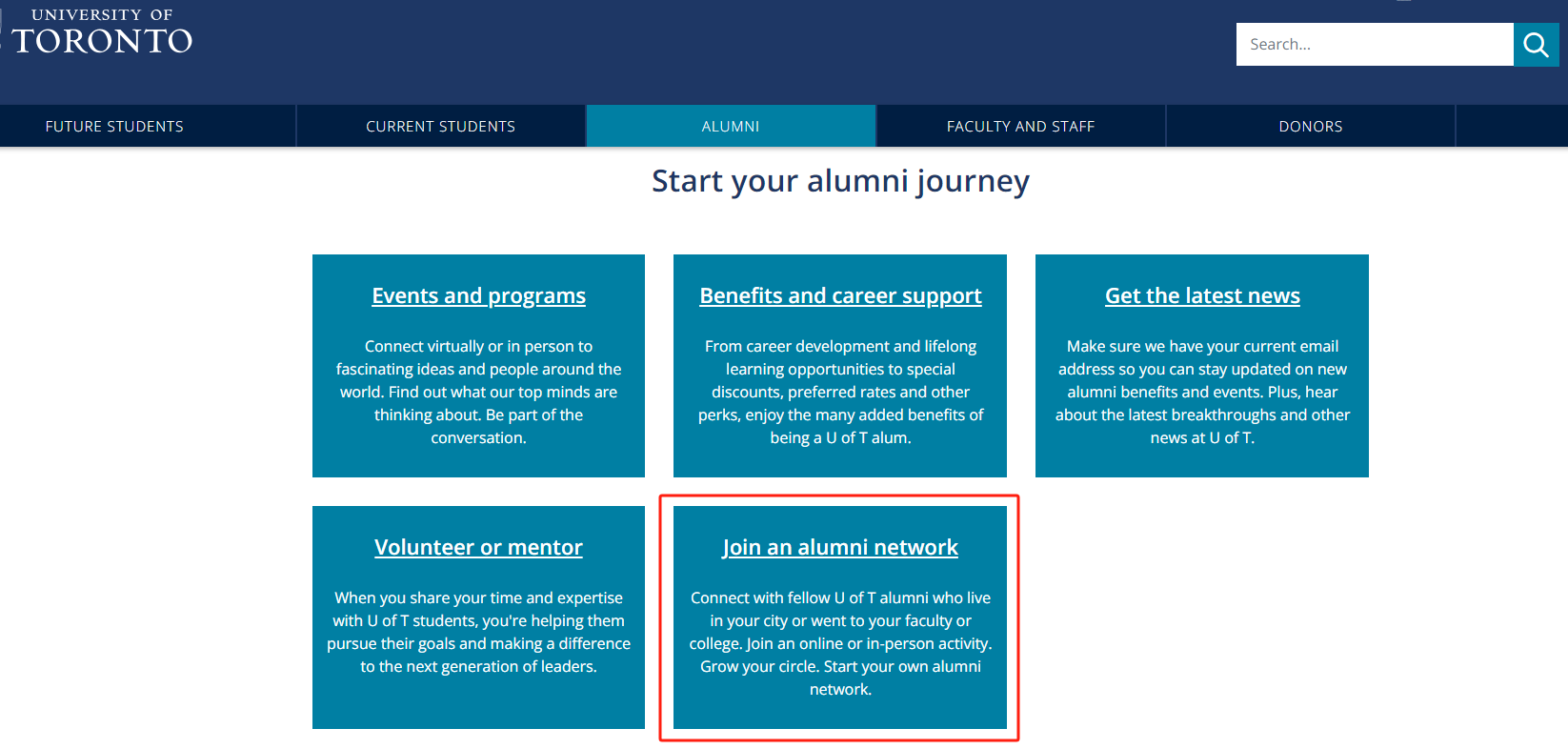This screenshot has width=1568, height=749.
Task: Click the alumni network card description
Action: point(840,643)
